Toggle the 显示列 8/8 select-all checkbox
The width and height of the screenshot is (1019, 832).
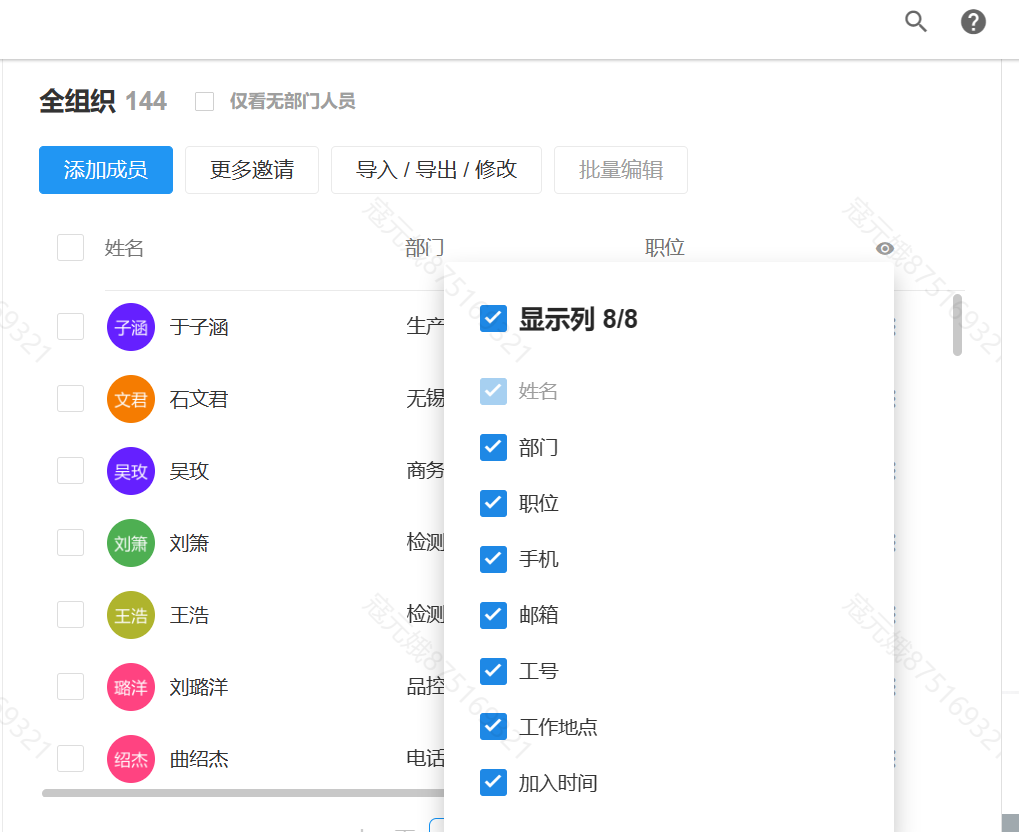point(493,319)
